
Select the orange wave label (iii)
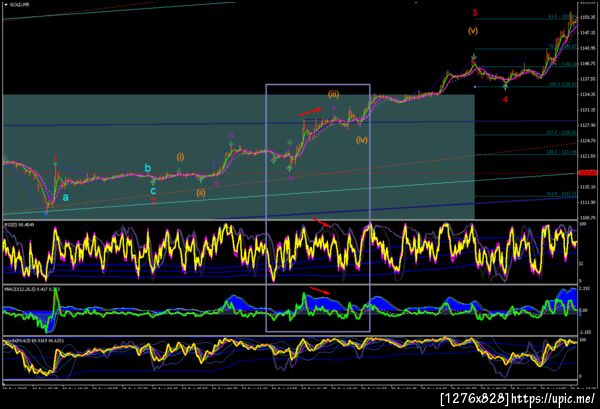pos(333,94)
